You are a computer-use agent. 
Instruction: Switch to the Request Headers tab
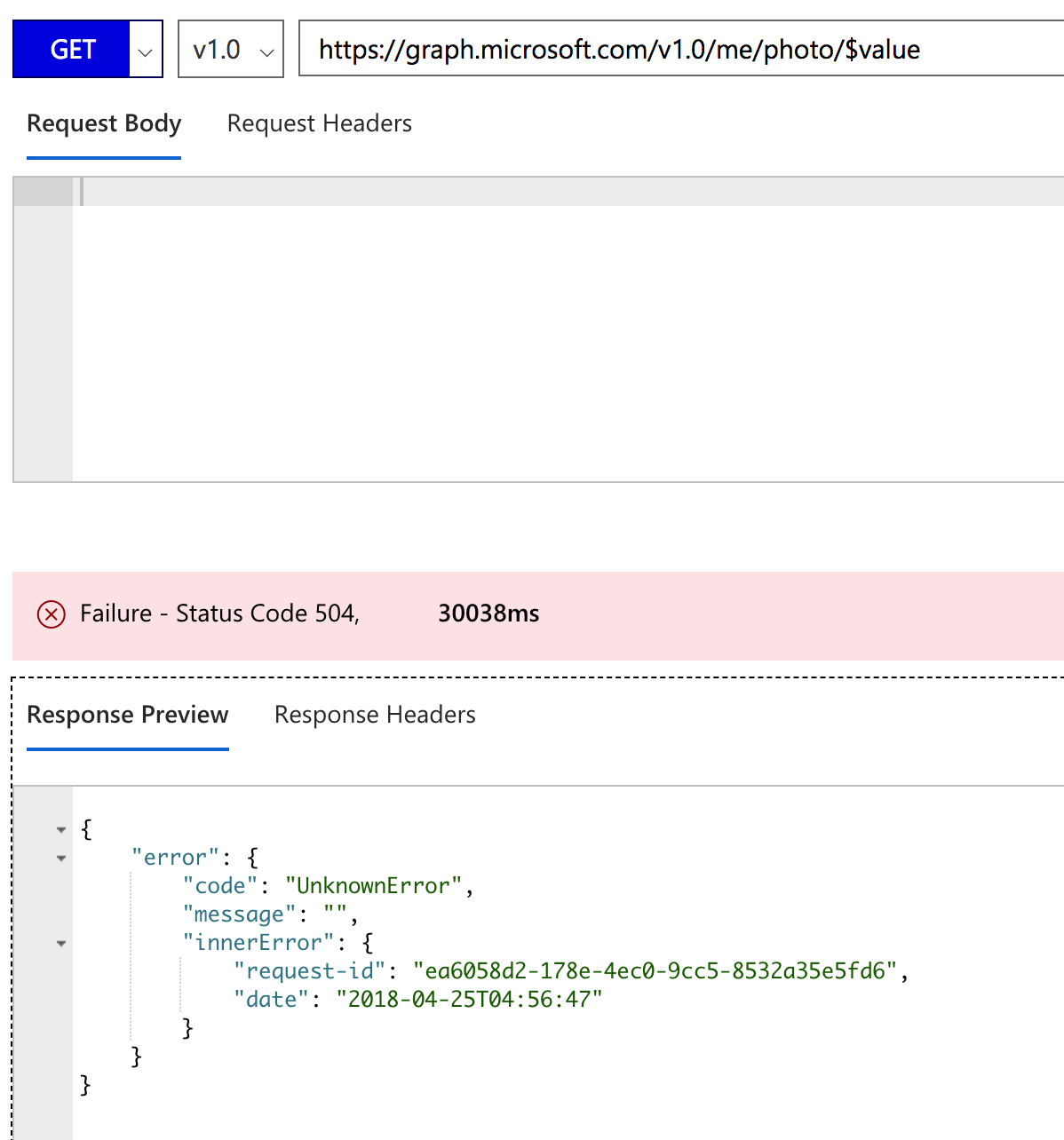pyautogui.click(x=320, y=123)
